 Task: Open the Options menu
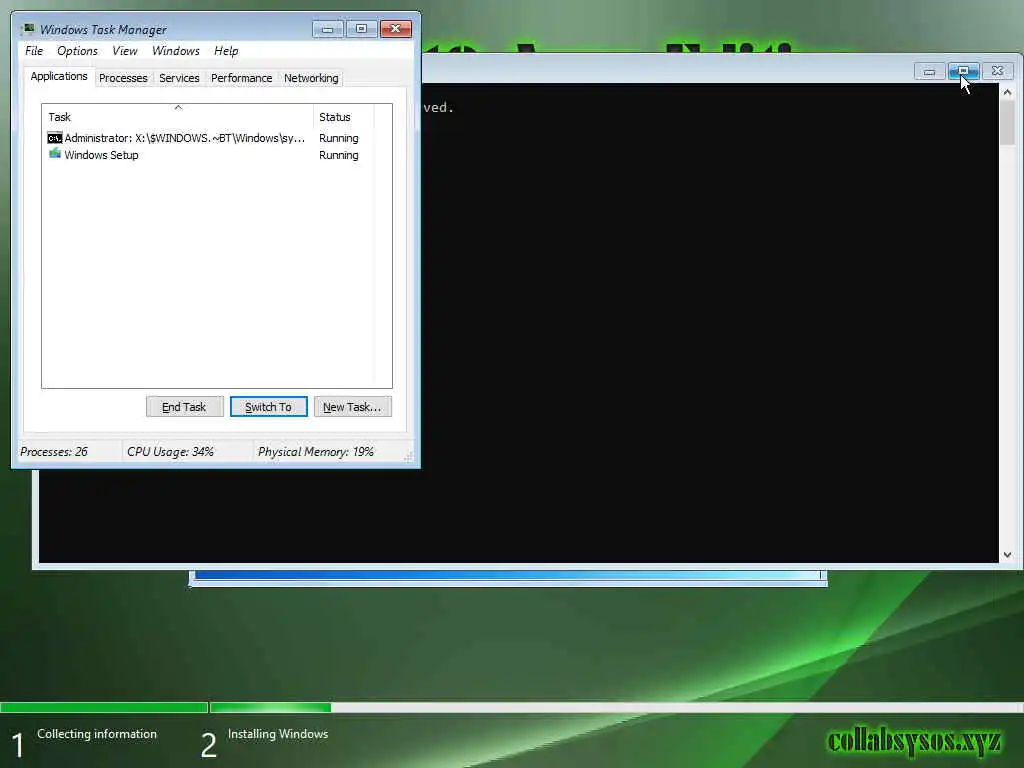[x=77, y=51]
